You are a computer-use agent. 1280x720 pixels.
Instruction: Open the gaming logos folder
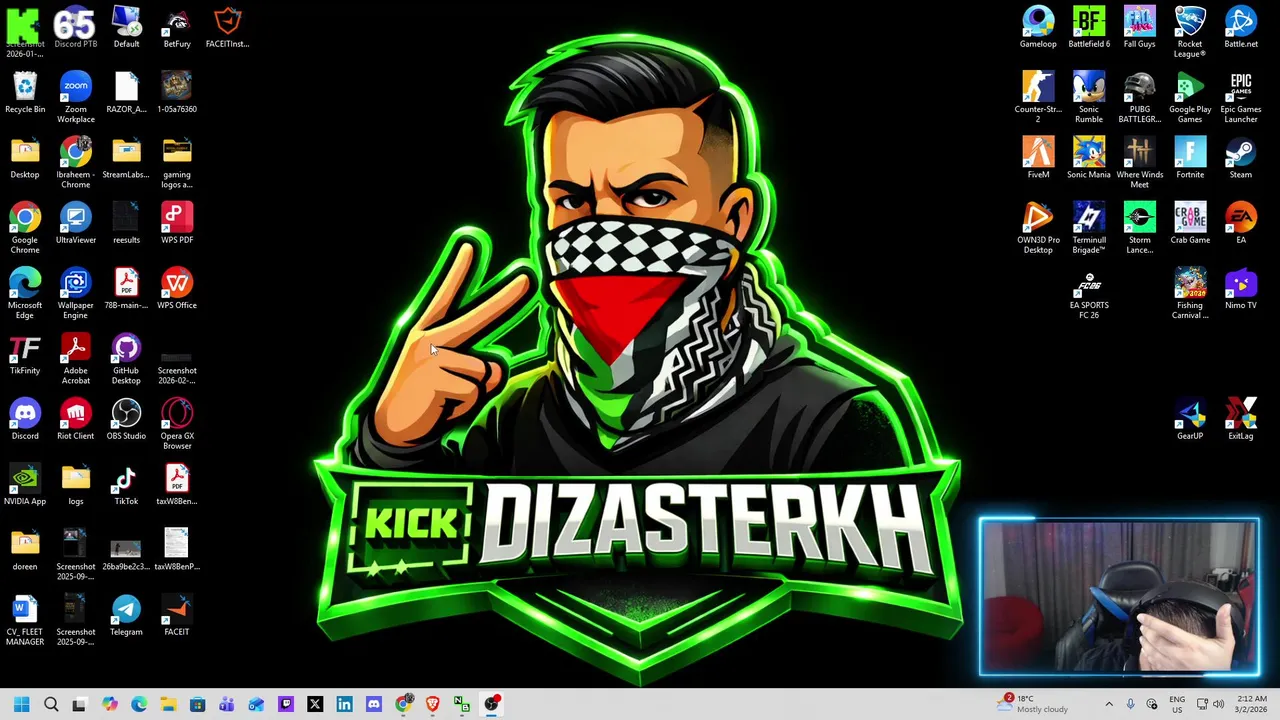click(177, 162)
